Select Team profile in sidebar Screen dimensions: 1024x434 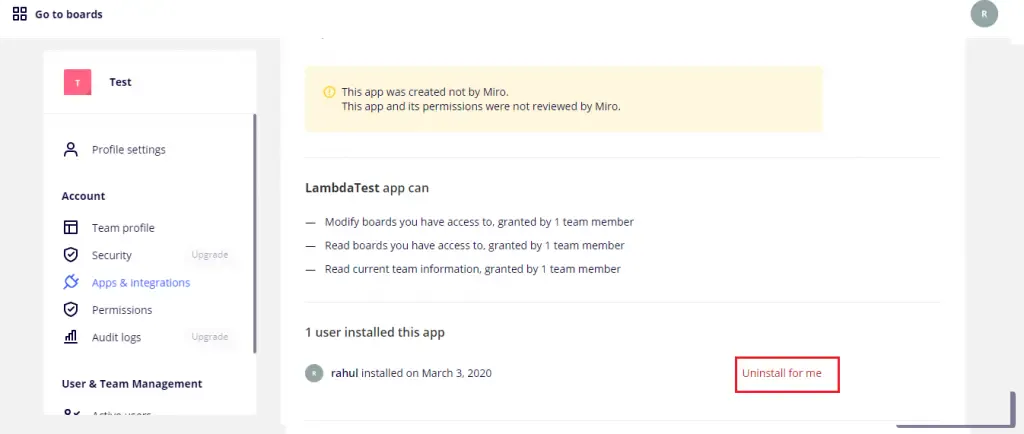coord(123,228)
